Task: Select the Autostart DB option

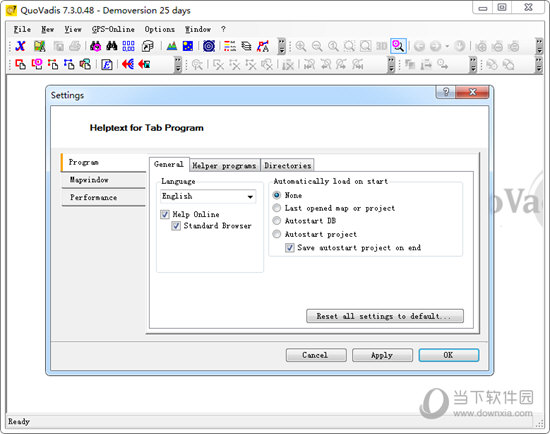Action: [277, 221]
